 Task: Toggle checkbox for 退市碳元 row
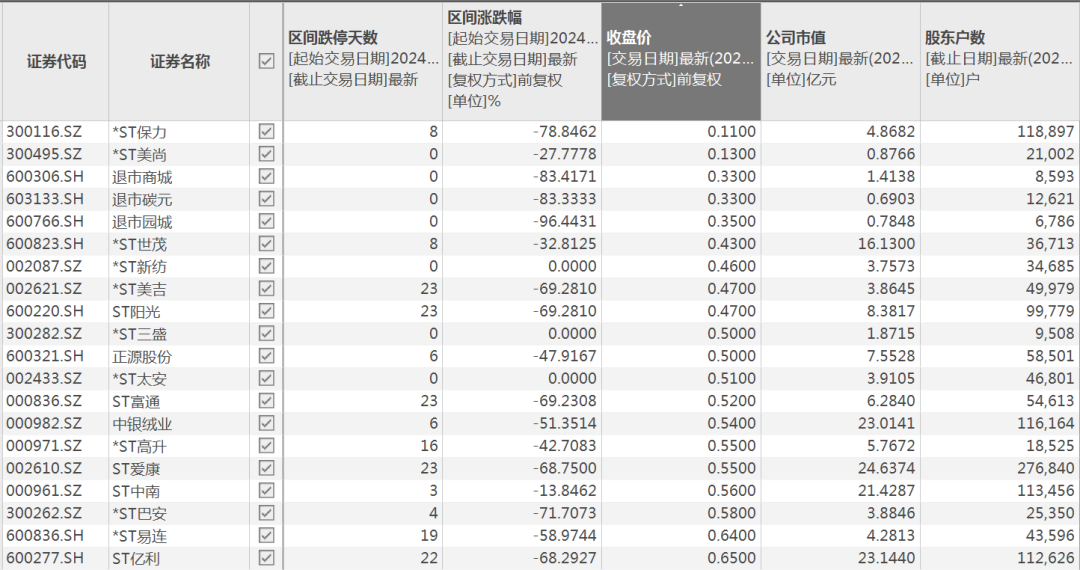point(266,198)
